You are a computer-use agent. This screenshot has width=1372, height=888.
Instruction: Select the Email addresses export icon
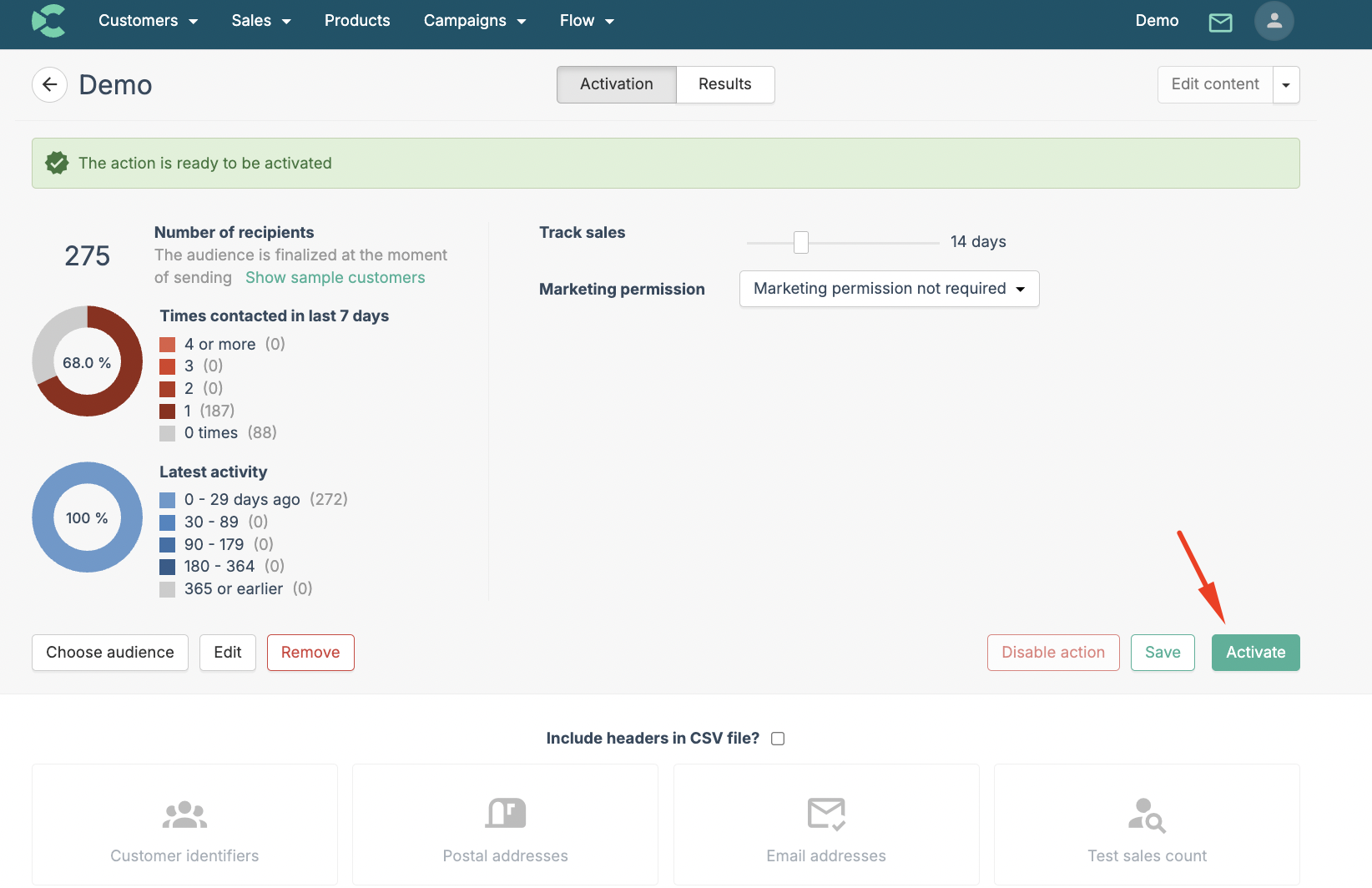click(x=826, y=815)
